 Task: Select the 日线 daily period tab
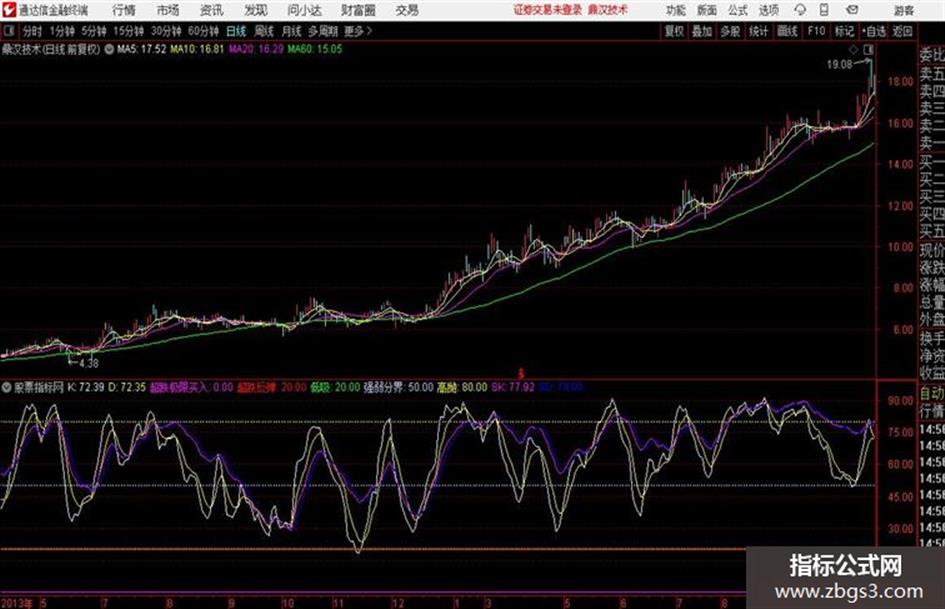tap(236, 31)
